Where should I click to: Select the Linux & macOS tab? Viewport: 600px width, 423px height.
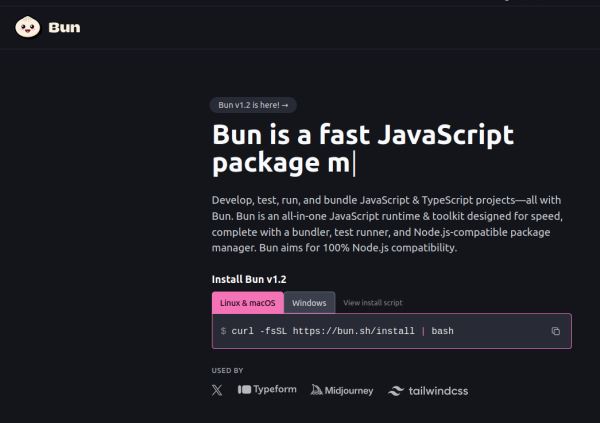point(248,303)
